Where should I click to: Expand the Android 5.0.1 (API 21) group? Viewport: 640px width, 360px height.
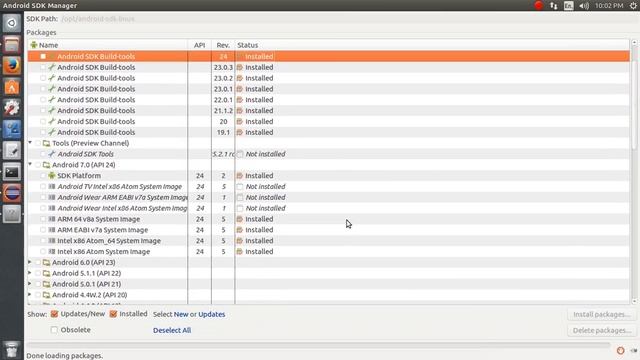click(x=30, y=284)
